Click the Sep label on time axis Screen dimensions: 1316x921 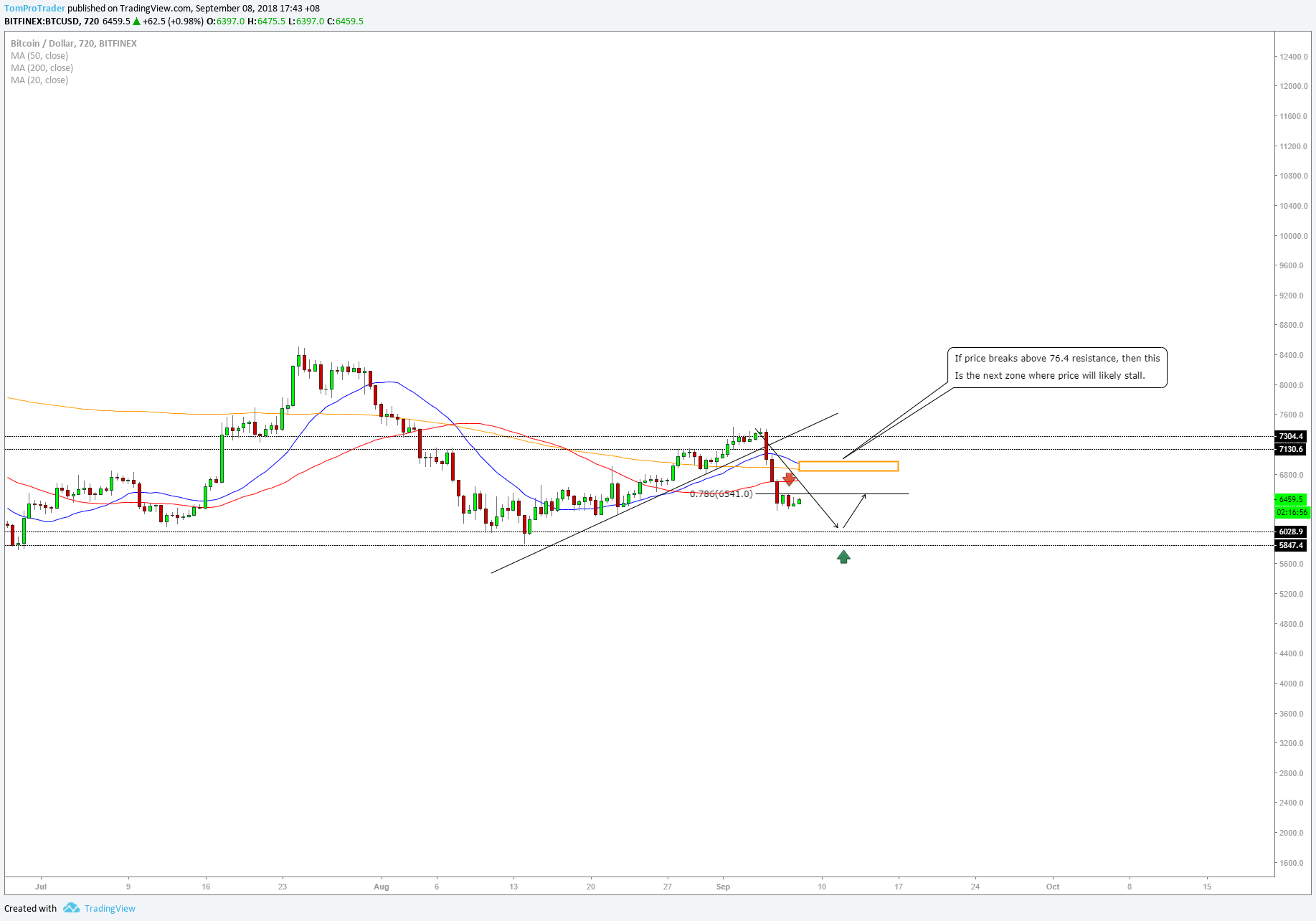pyautogui.click(x=723, y=887)
